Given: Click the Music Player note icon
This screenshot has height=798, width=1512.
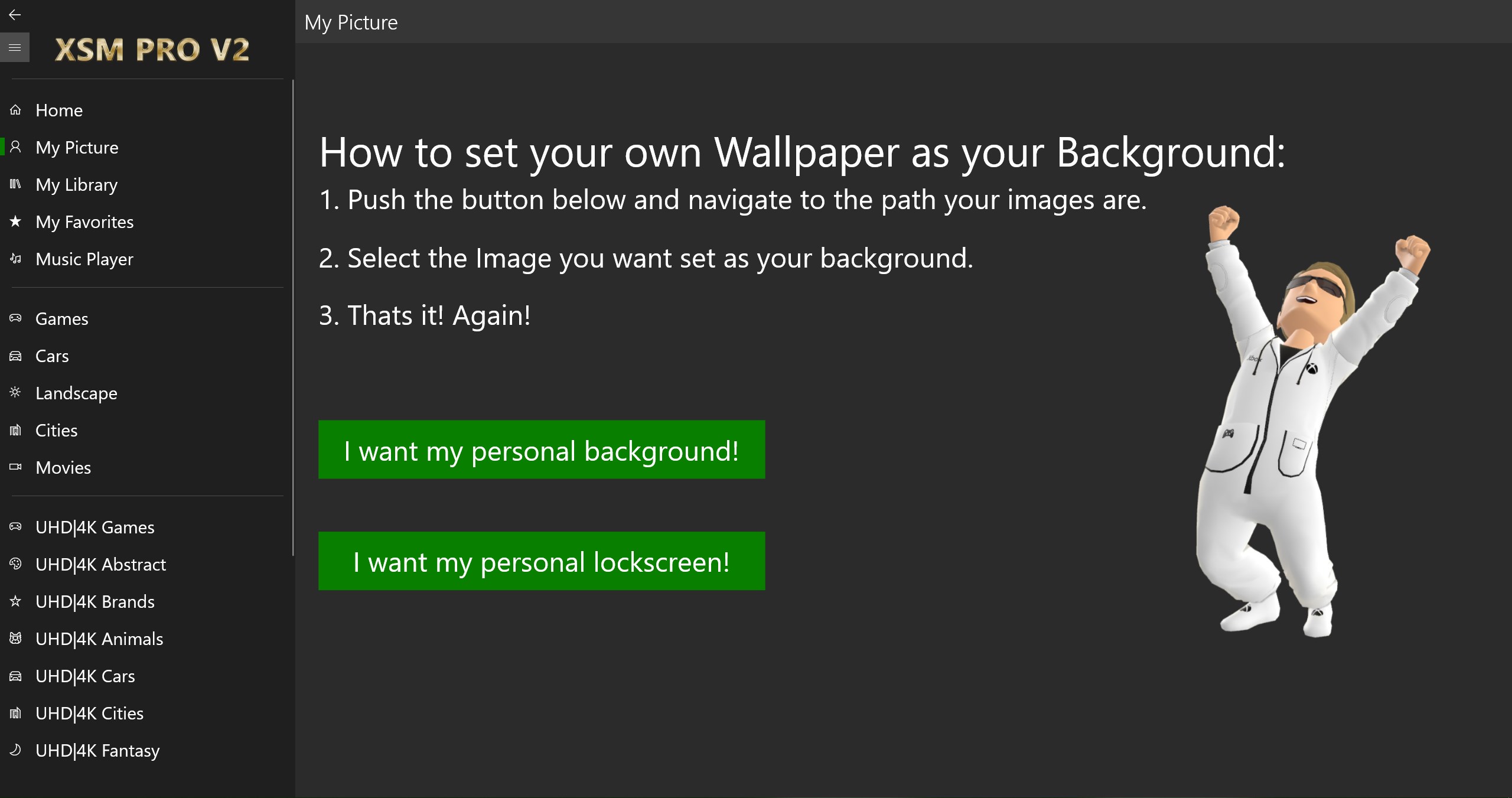Looking at the screenshot, I should coord(15,259).
